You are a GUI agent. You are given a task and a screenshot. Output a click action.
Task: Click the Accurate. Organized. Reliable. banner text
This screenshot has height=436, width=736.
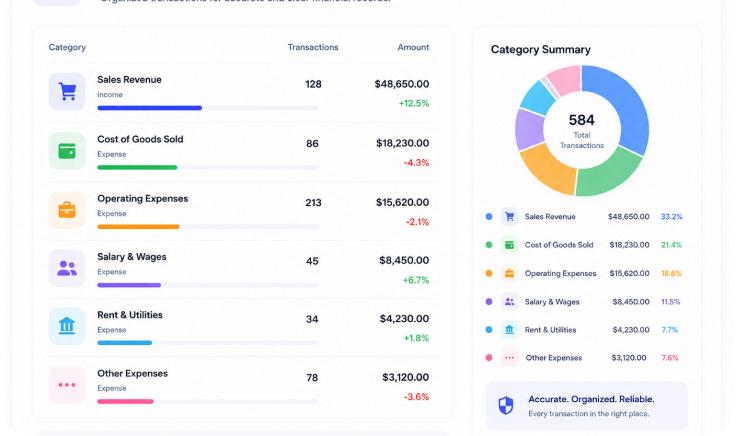tap(591, 399)
